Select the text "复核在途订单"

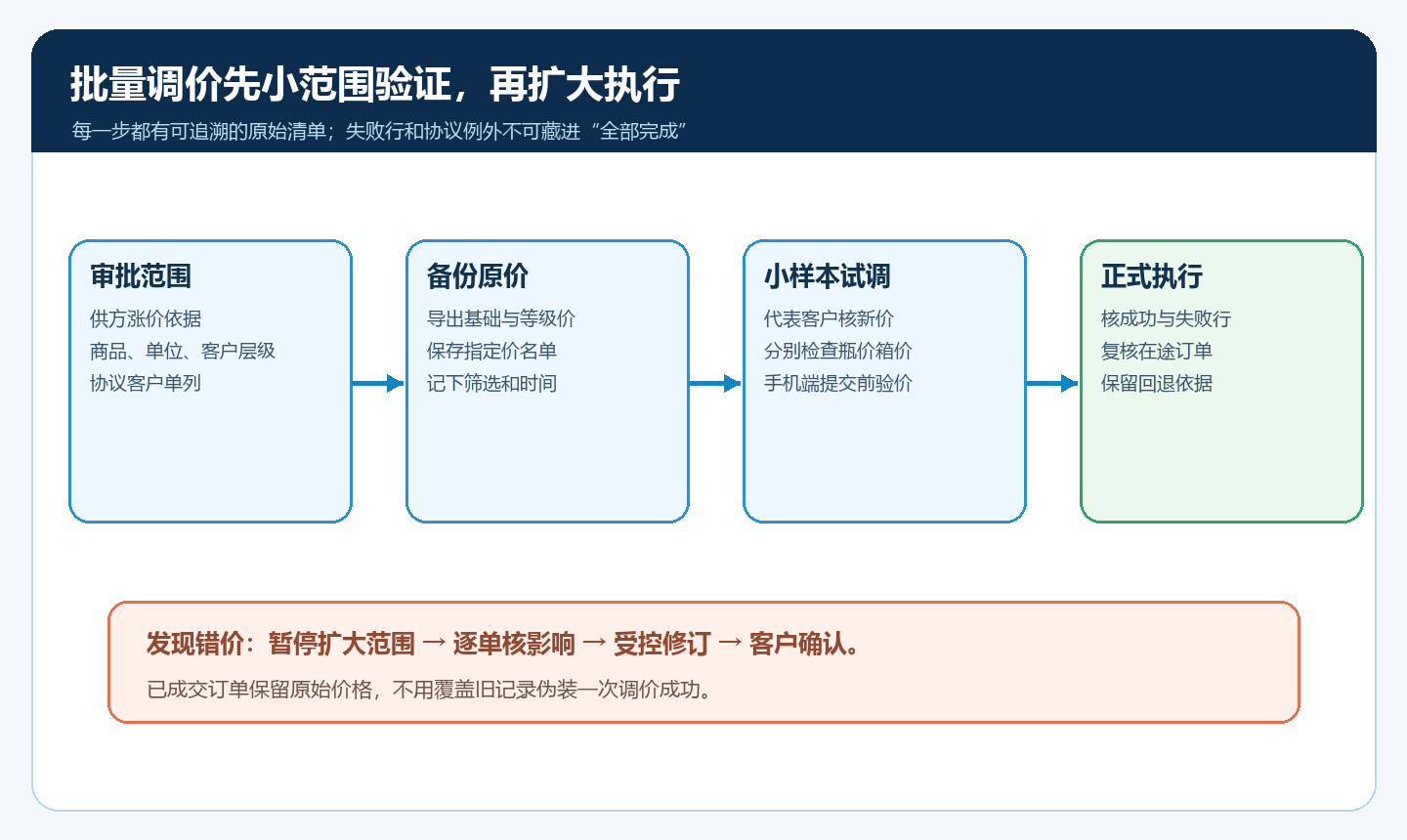pos(1157,351)
